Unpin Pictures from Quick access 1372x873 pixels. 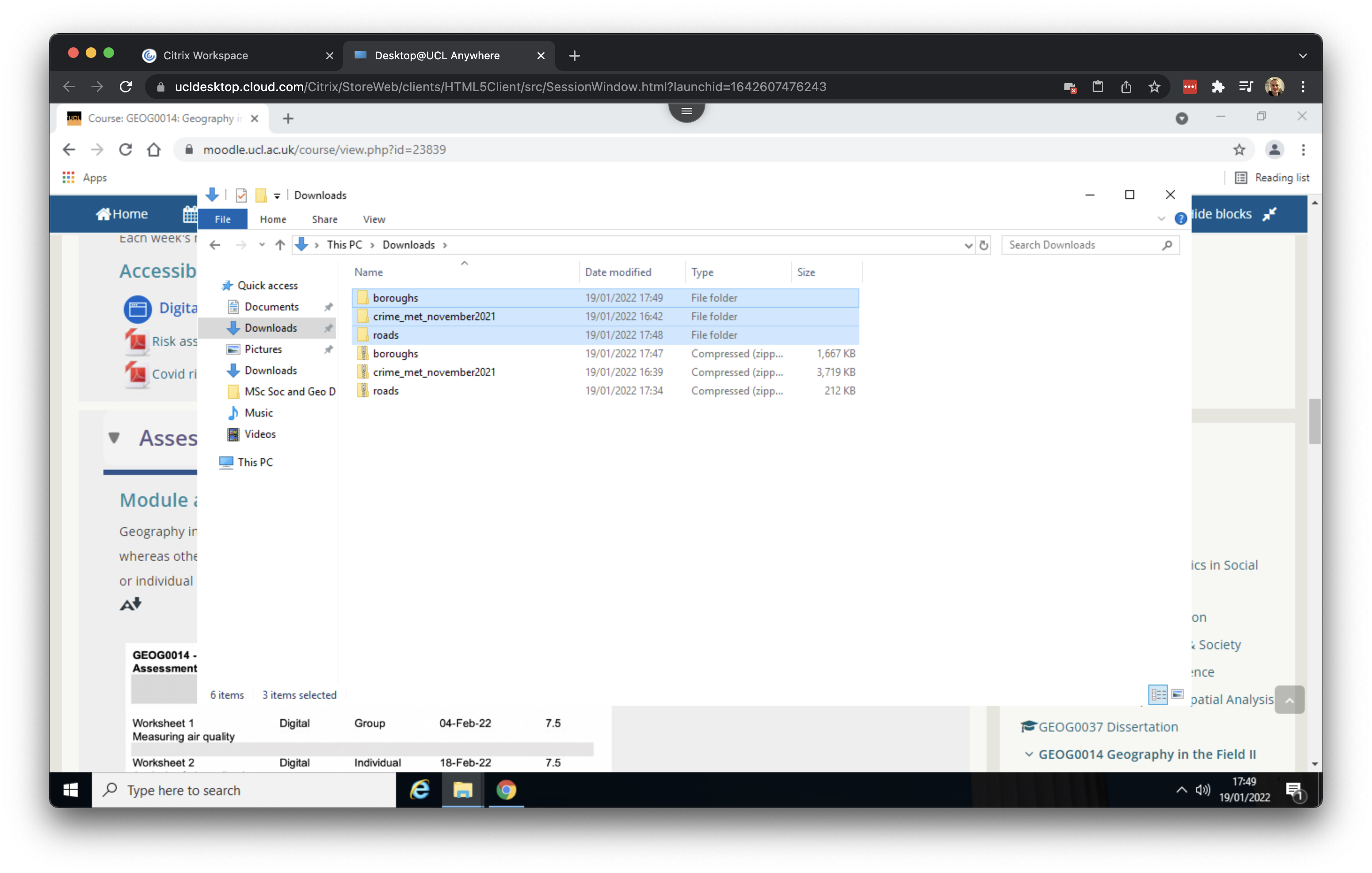(329, 349)
